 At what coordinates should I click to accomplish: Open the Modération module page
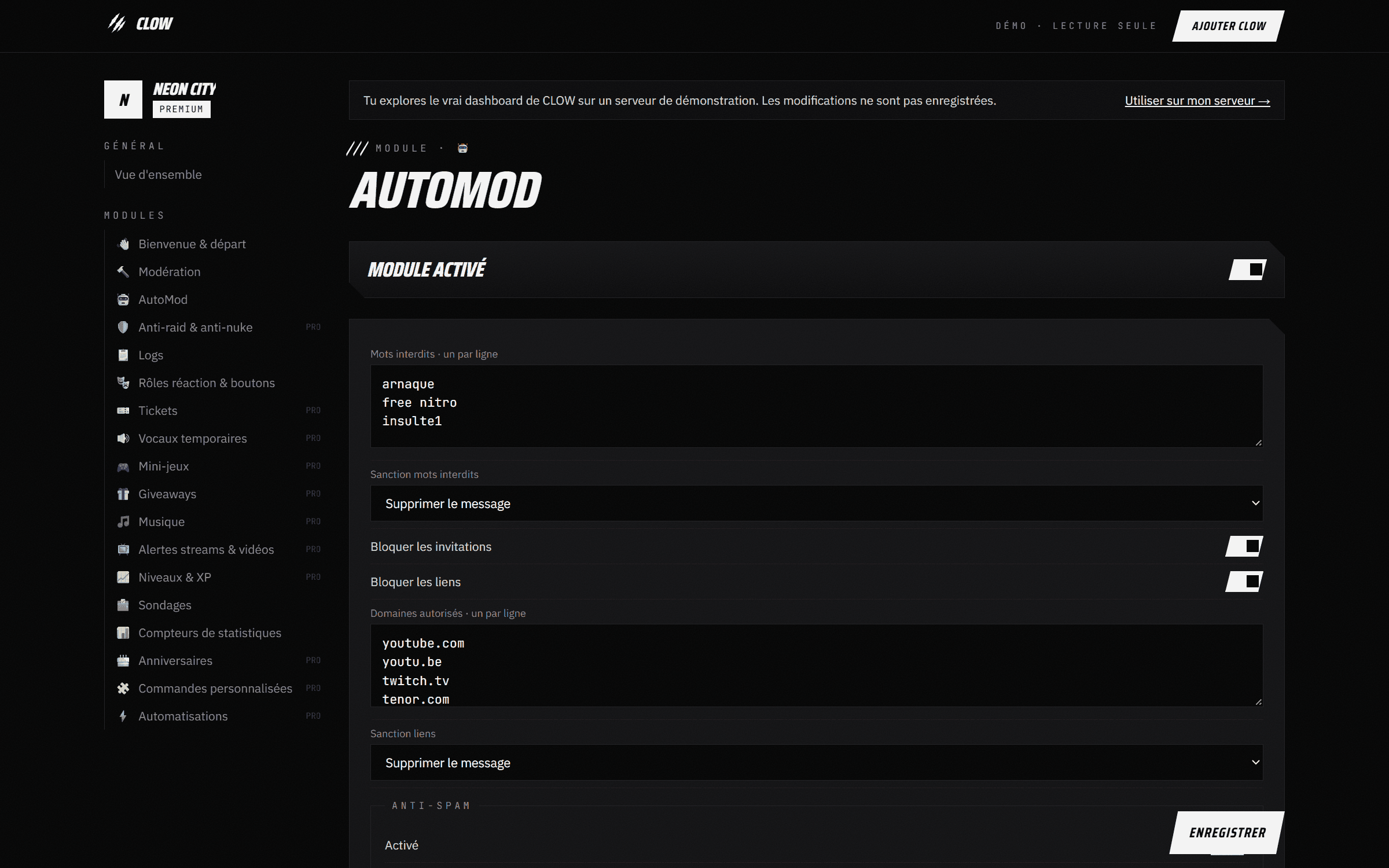coord(169,272)
